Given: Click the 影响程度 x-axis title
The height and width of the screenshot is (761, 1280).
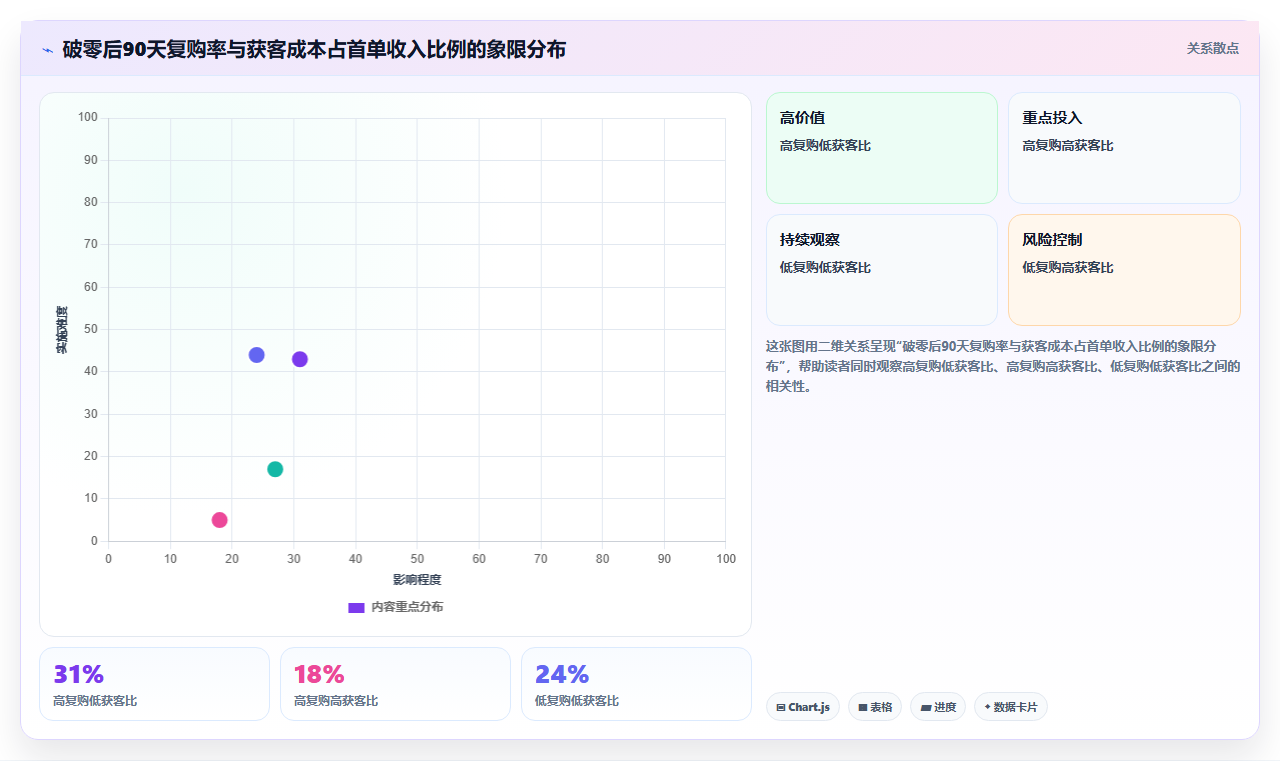Looking at the screenshot, I should [x=417, y=580].
